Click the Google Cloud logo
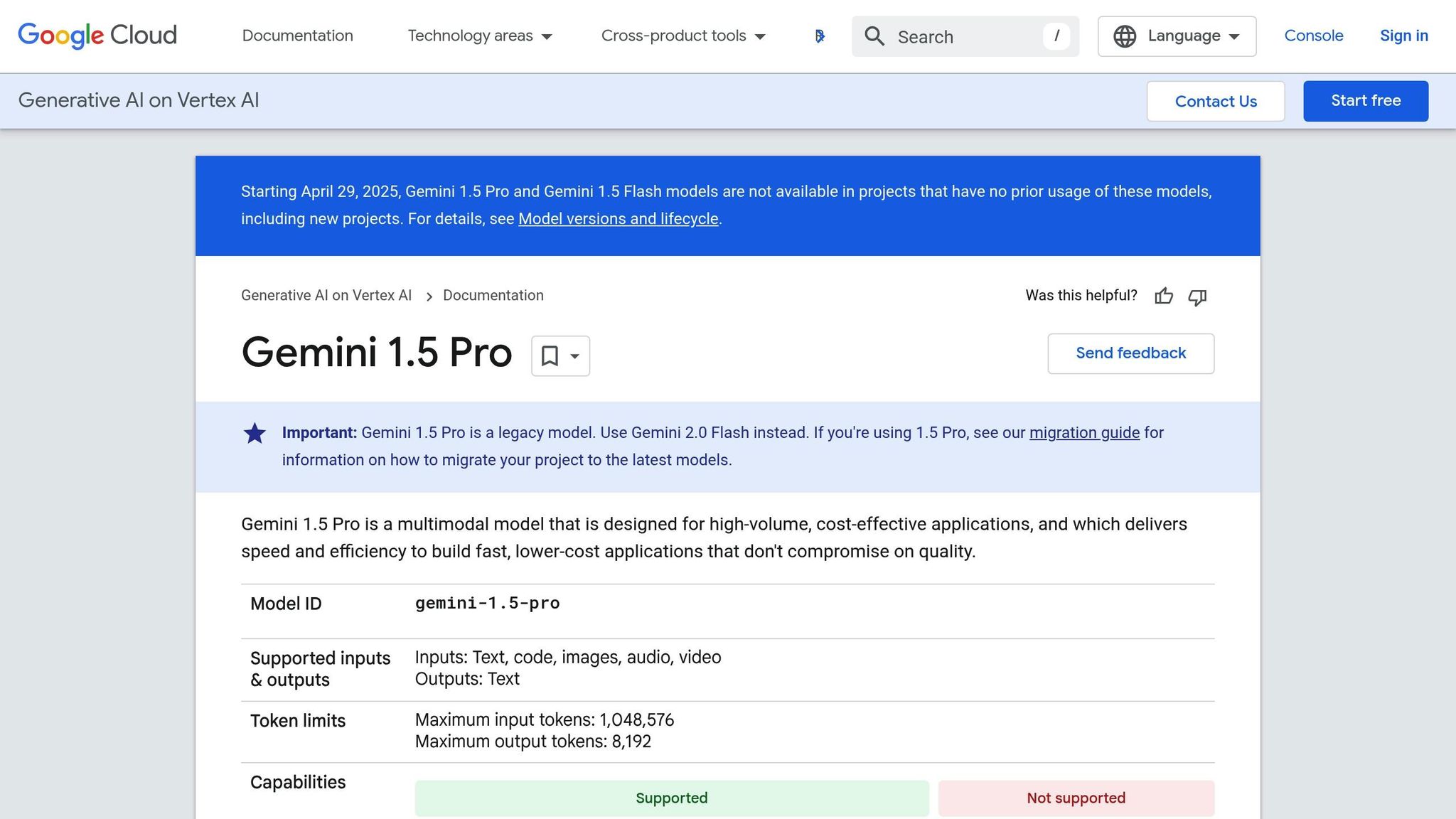This screenshot has width=1456, height=819. (97, 36)
